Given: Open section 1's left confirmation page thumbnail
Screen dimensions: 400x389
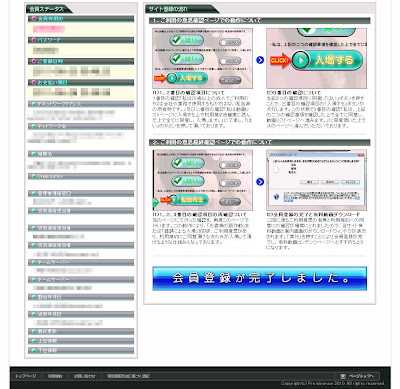Looking at the screenshot, I should 203,58.
